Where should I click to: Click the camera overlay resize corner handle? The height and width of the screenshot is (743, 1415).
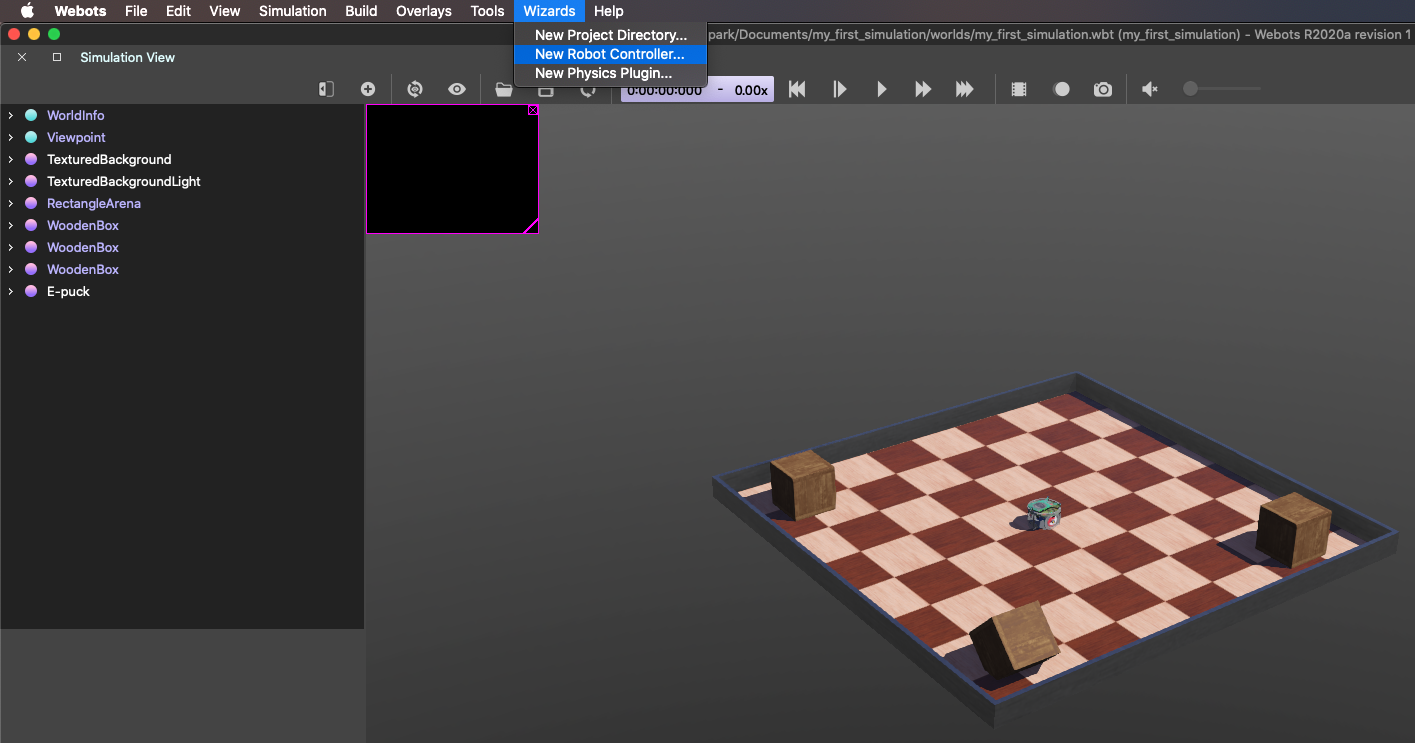point(532,226)
